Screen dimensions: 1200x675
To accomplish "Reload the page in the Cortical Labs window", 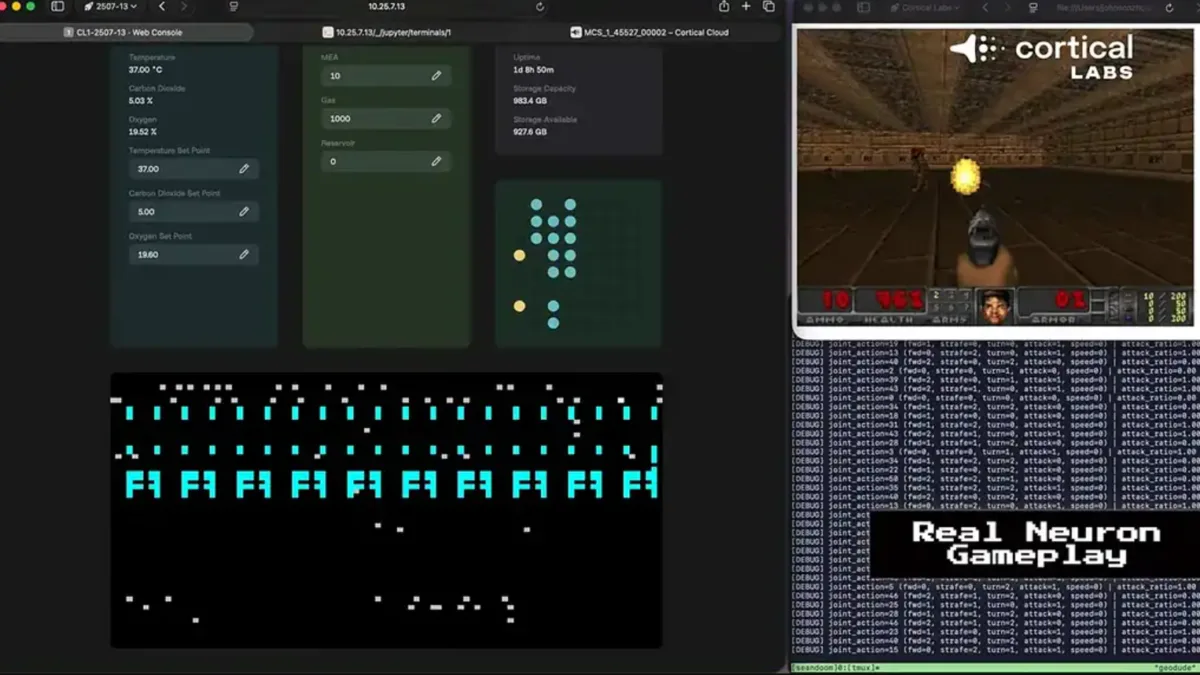I will [1169, 7].
